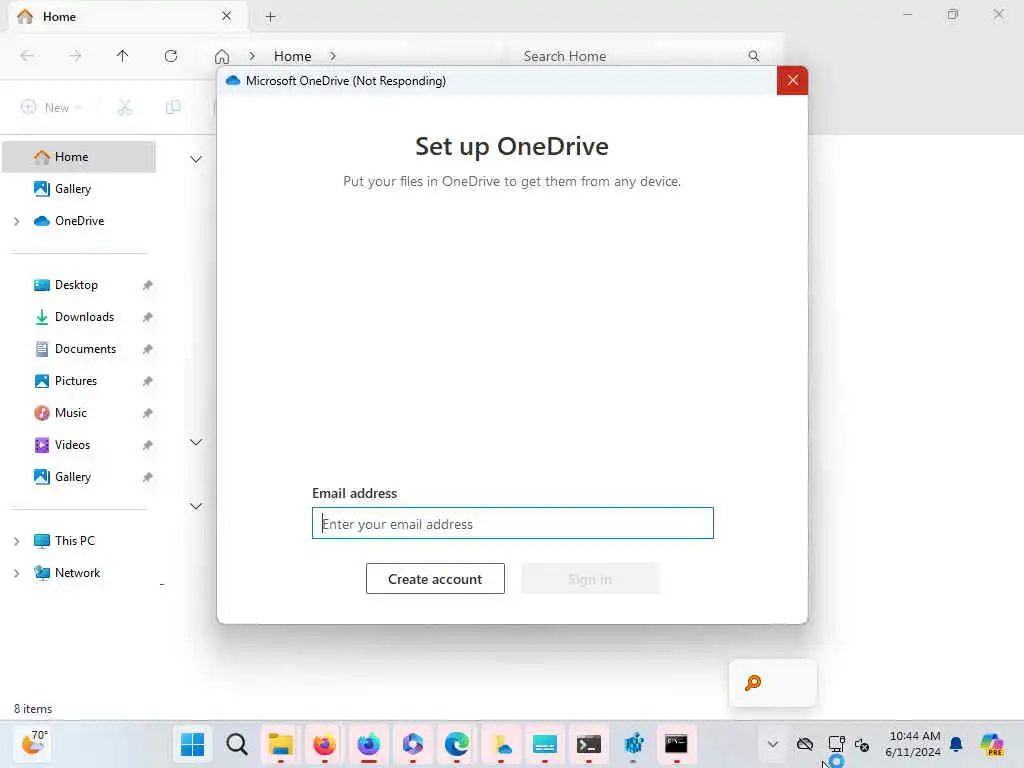Launch Firefox Developer Edition from the taskbar
The height and width of the screenshot is (768, 1024).
(x=369, y=744)
